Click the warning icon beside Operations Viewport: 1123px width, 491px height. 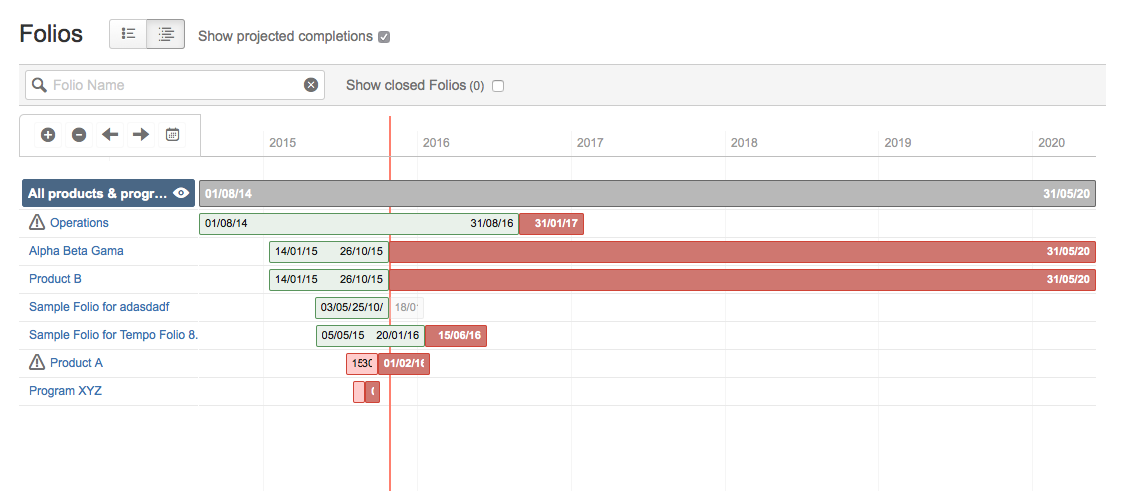click(x=37, y=222)
